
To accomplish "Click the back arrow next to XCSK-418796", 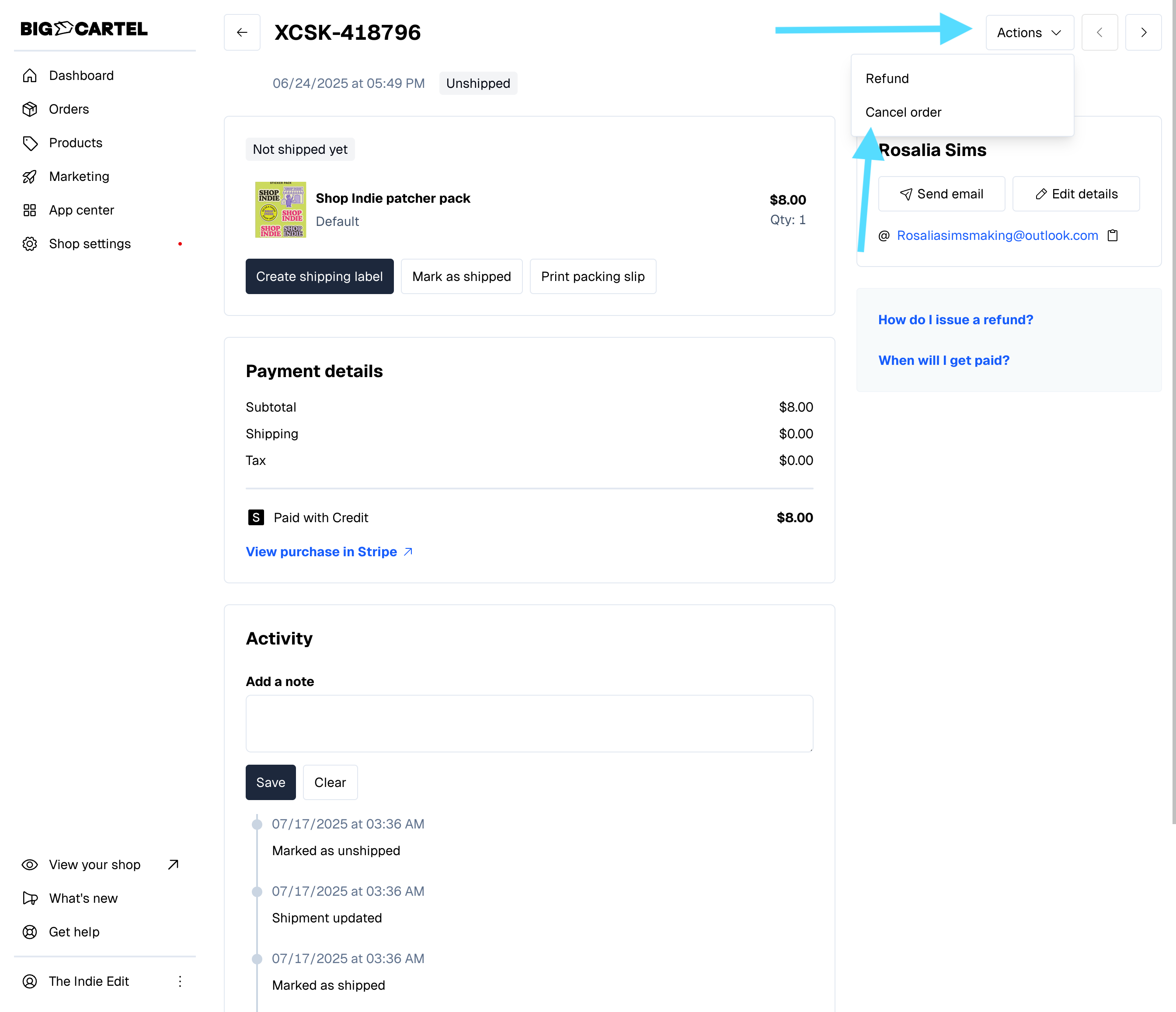I will click(x=242, y=32).
